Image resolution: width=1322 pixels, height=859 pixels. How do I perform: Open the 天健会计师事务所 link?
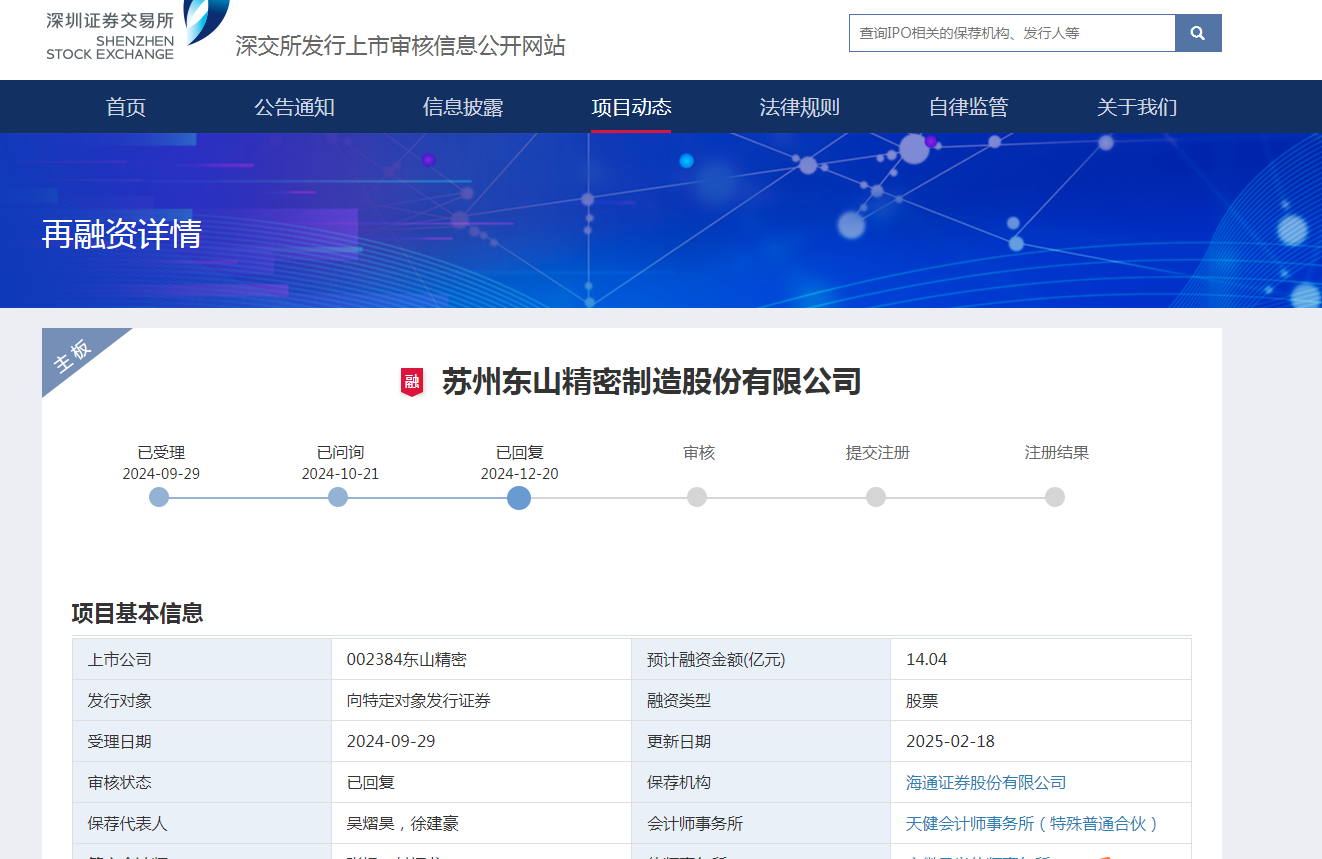1033,824
